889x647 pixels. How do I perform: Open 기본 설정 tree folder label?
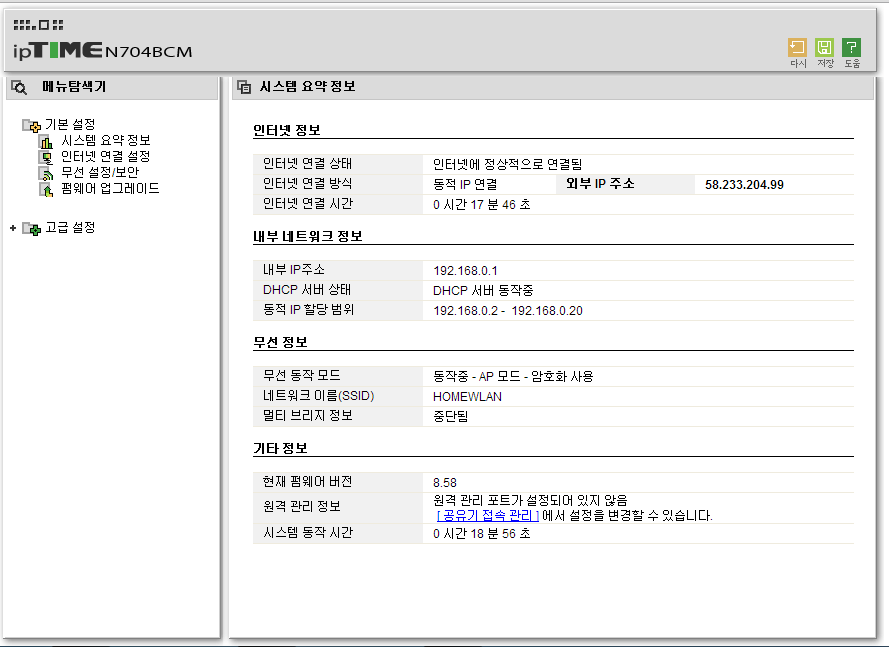70,124
